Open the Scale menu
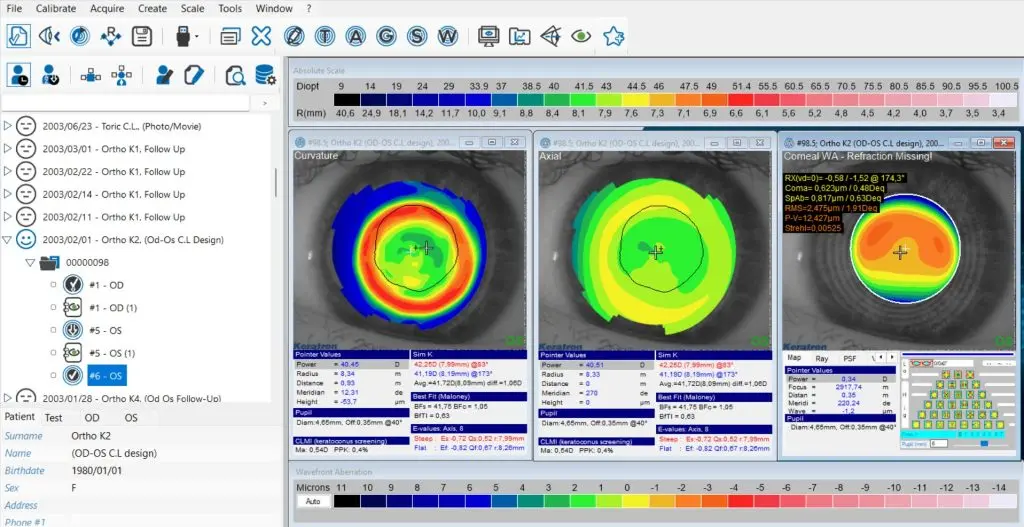Image resolution: width=1024 pixels, height=527 pixels. (193, 8)
